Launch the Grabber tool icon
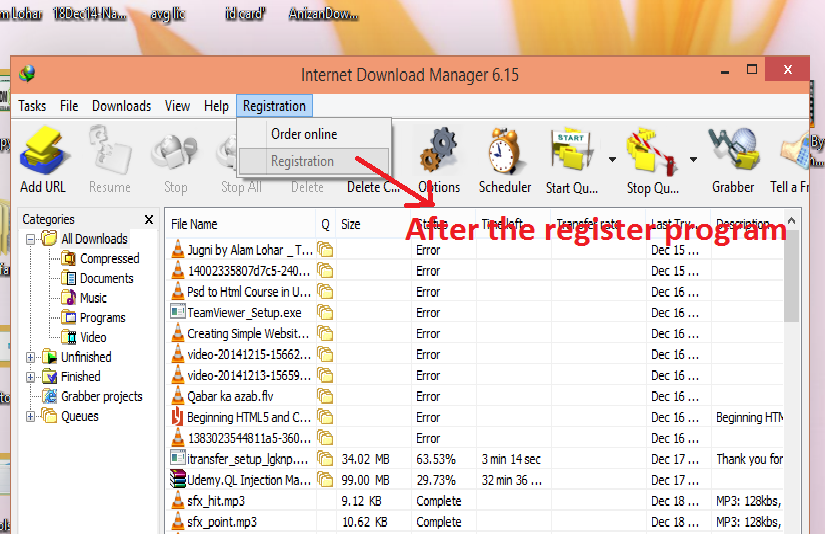The height and width of the screenshot is (534, 825). [x=733, y=150]
